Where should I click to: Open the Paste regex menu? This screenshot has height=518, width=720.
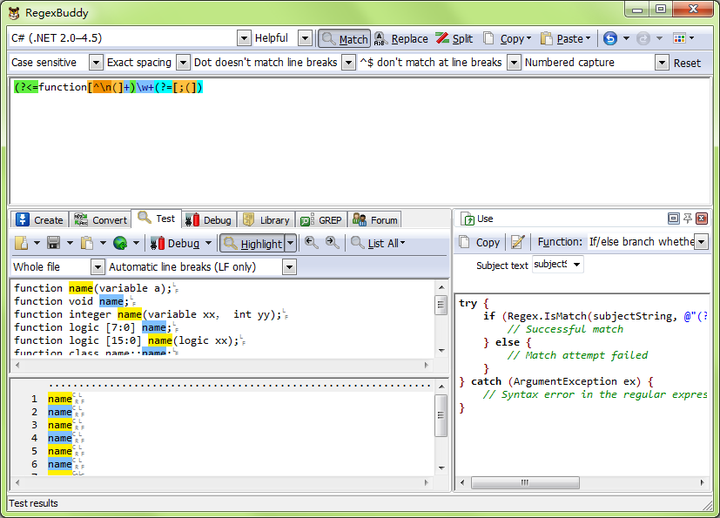tap(565, 39)
